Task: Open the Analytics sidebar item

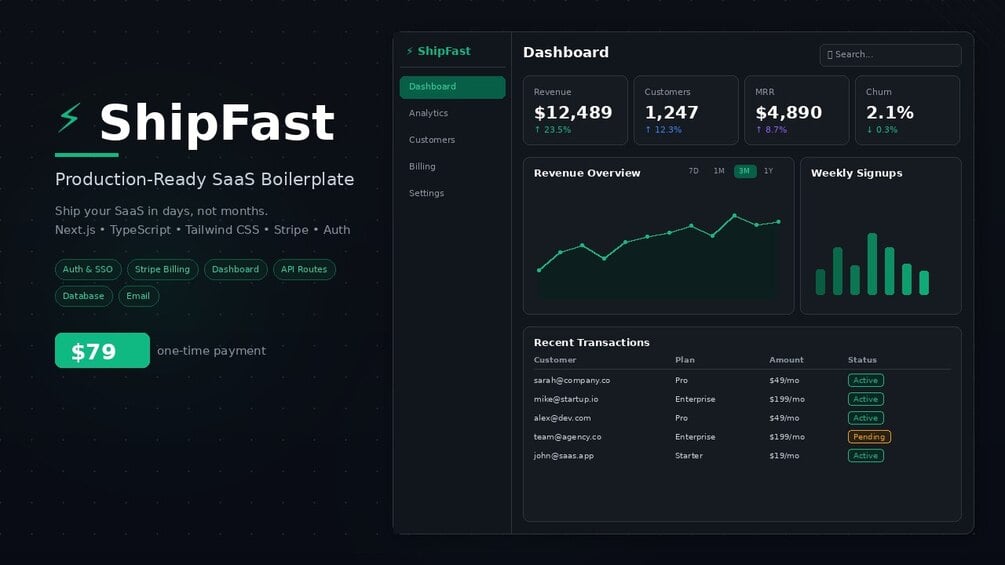Action: [x=453, y=113]
